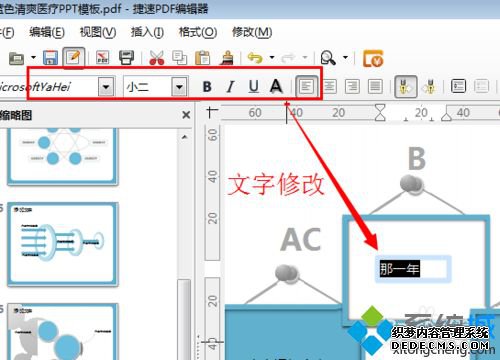Toggle Italic formatting
Viewport: 500px width, 360px height.
pyautogui.click(x=230, y=87)
